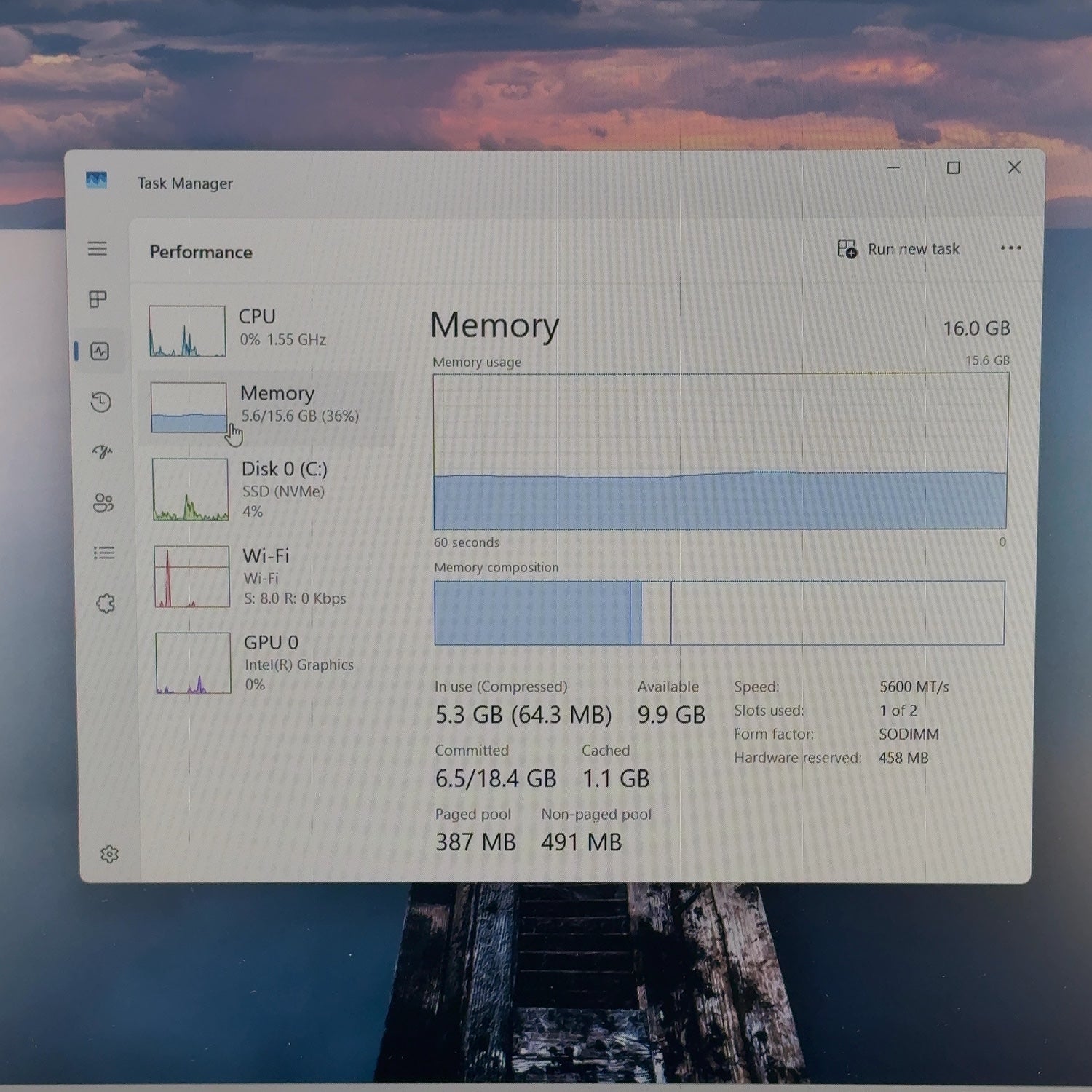Maximize the Task Manager window

[x=953, y=168]
